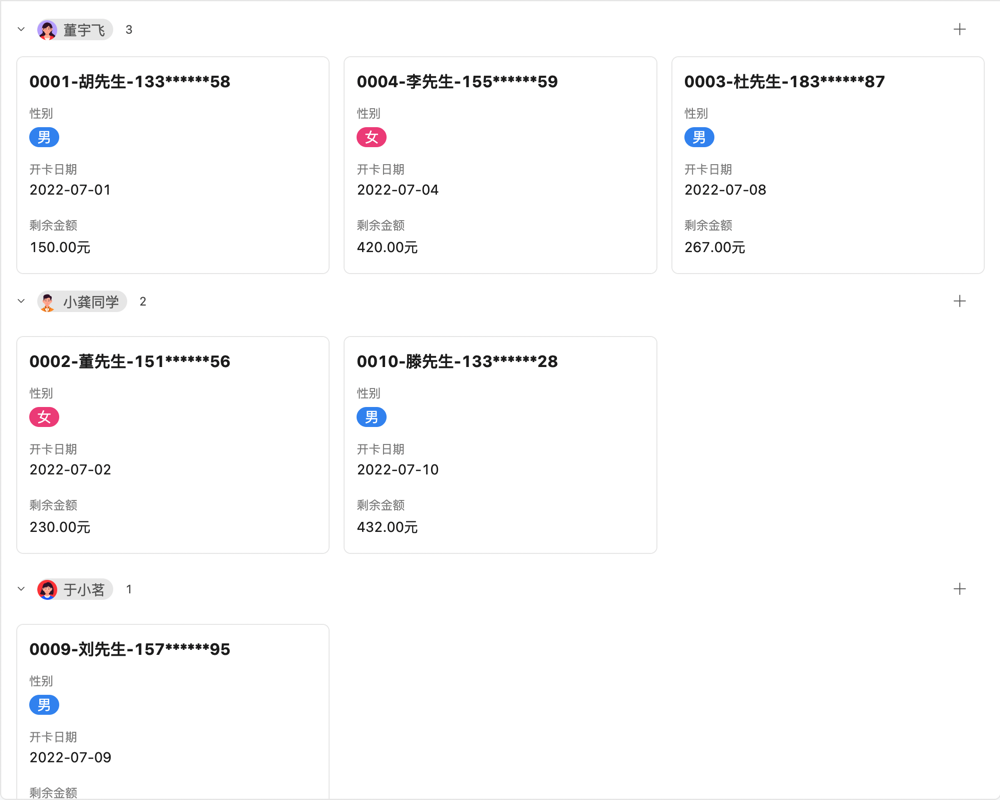Click the 男 badge on 0010-滕先生's card
Viewport: 1000px width, 800px height.
click(371, 417)
